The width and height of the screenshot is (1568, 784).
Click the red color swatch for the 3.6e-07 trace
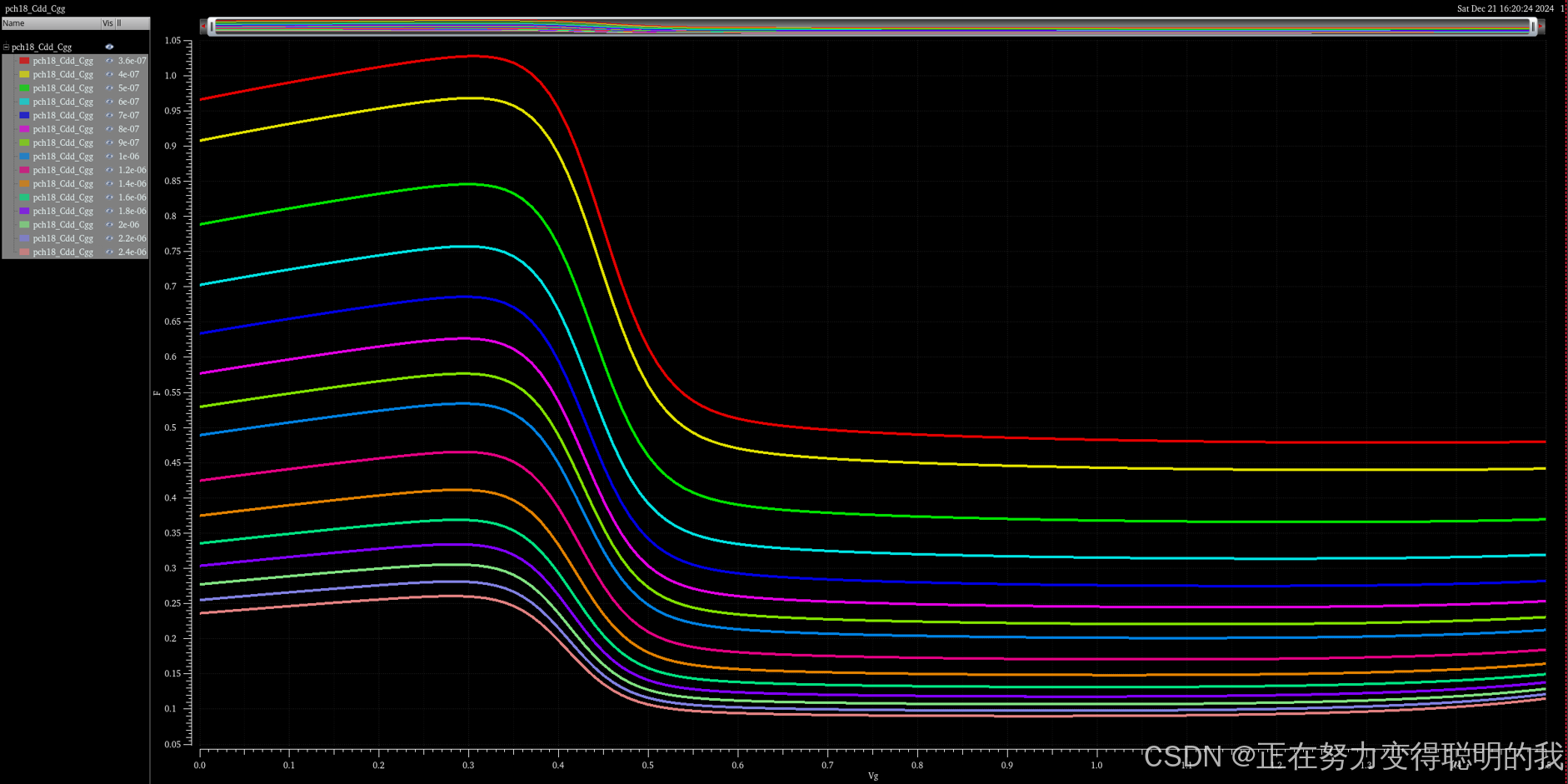(x=23, y=60)
